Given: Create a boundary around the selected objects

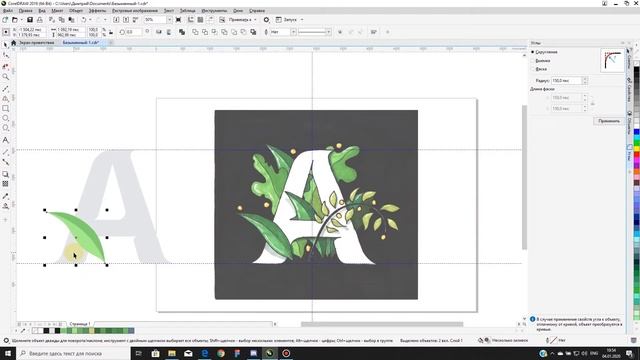Looking at the screenshot, I should pos(253,32).
